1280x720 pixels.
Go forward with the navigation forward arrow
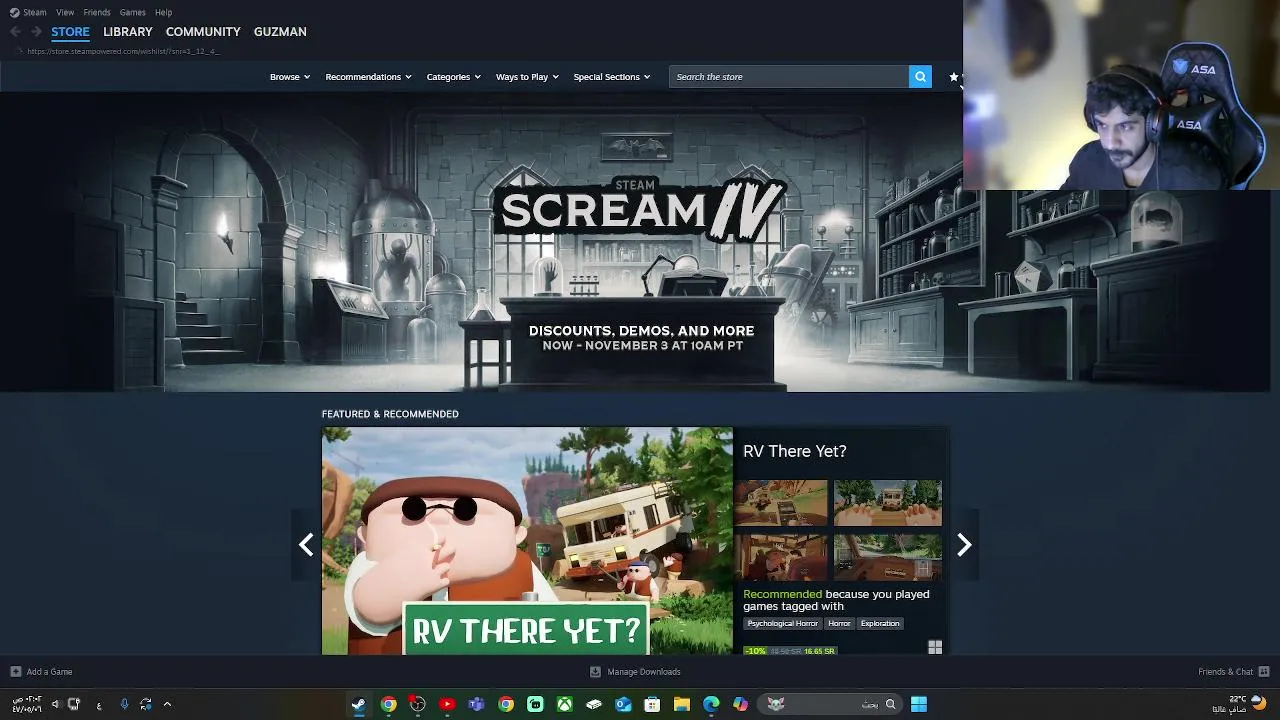(36, 32)
